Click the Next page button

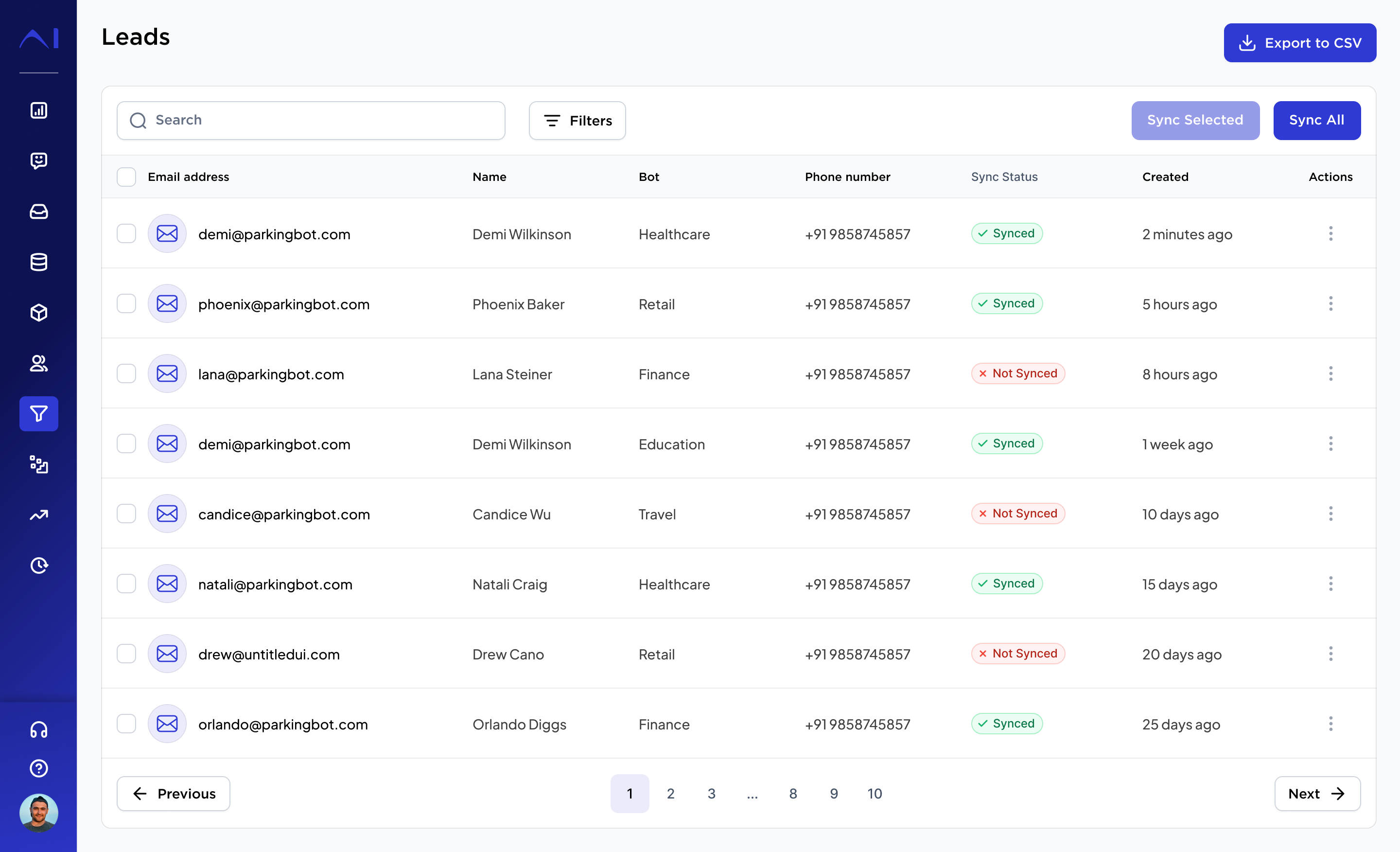[1317, 794]
